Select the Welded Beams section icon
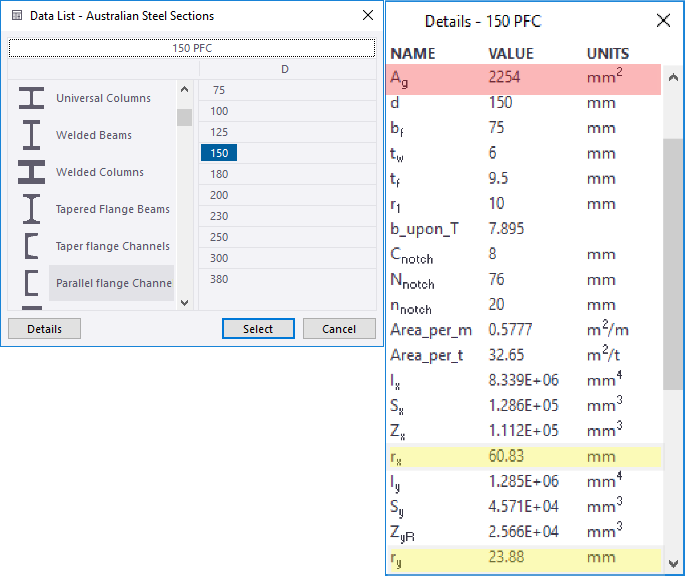The width and height of the screenshot is (687, 578). pyautogui.click(x=32, y=135)
